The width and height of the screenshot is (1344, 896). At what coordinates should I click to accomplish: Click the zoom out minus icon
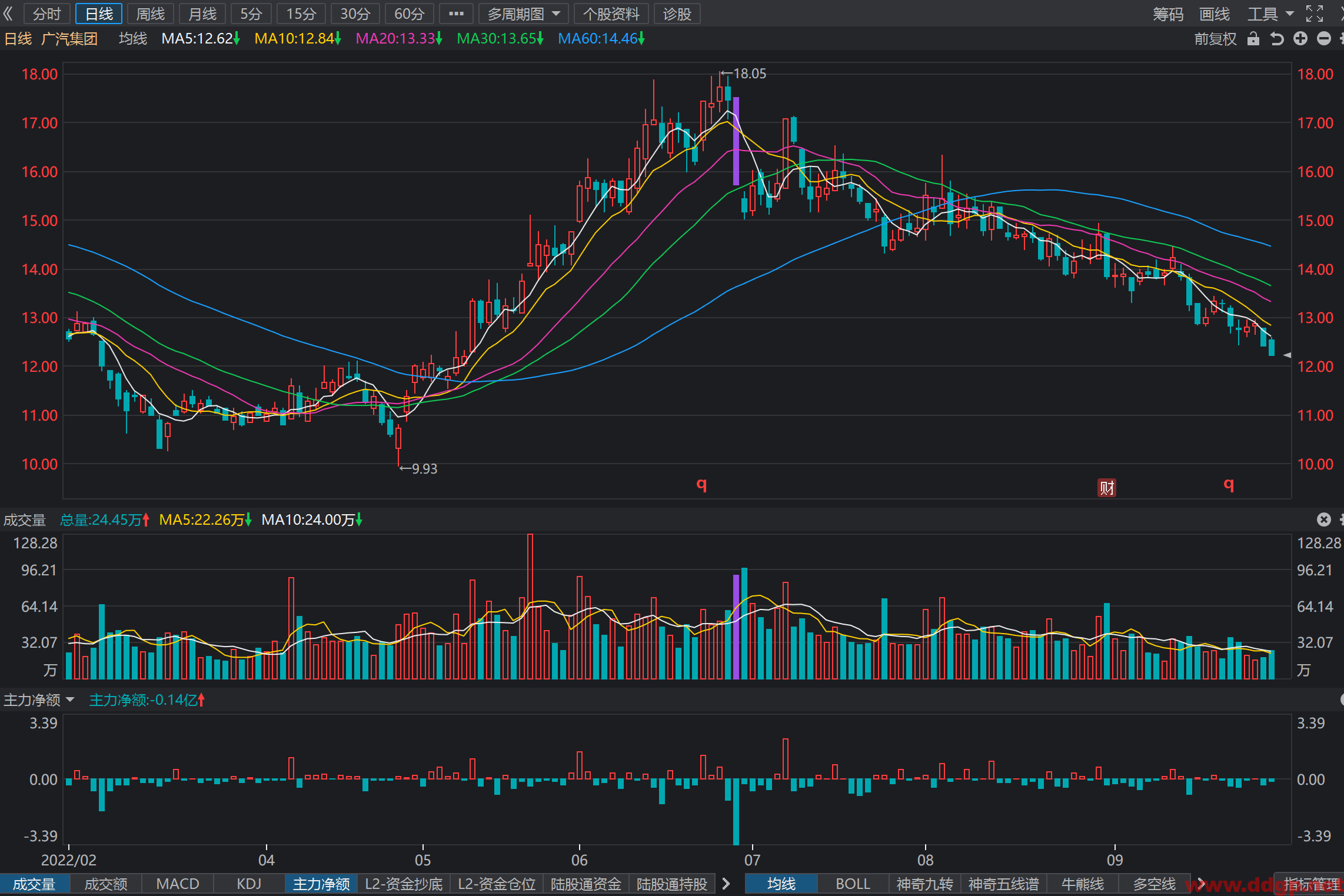click(1324, 39)
